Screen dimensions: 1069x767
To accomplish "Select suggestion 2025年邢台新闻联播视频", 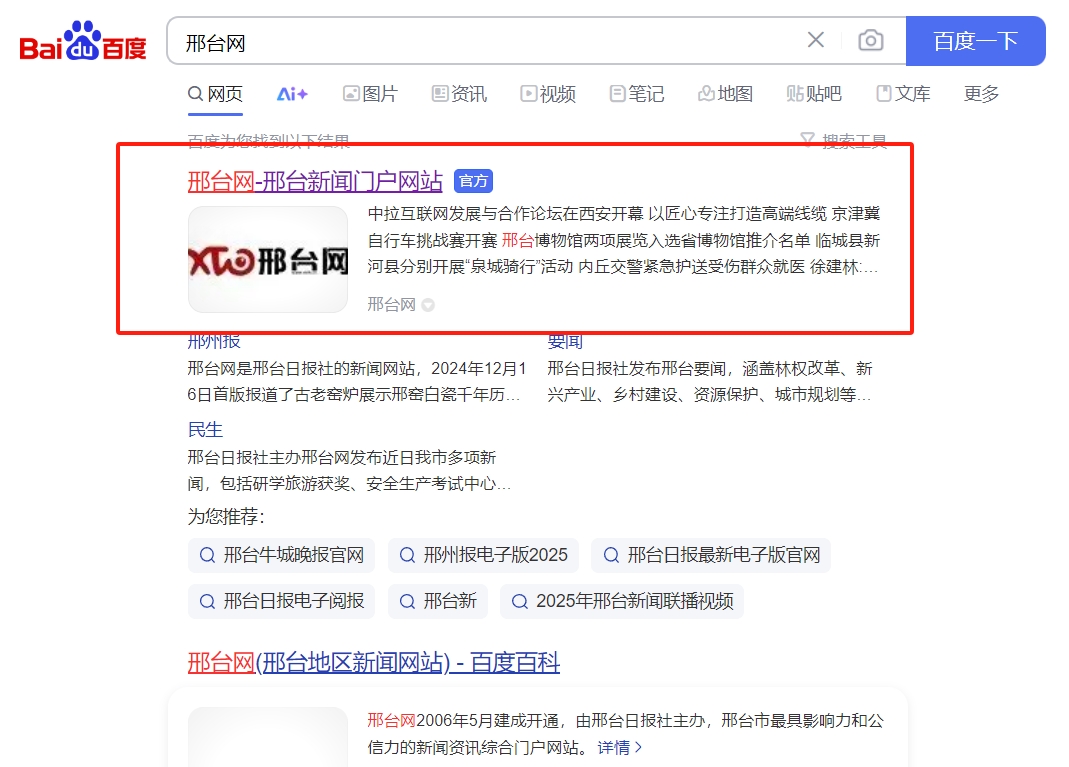I will coord(622,601).
